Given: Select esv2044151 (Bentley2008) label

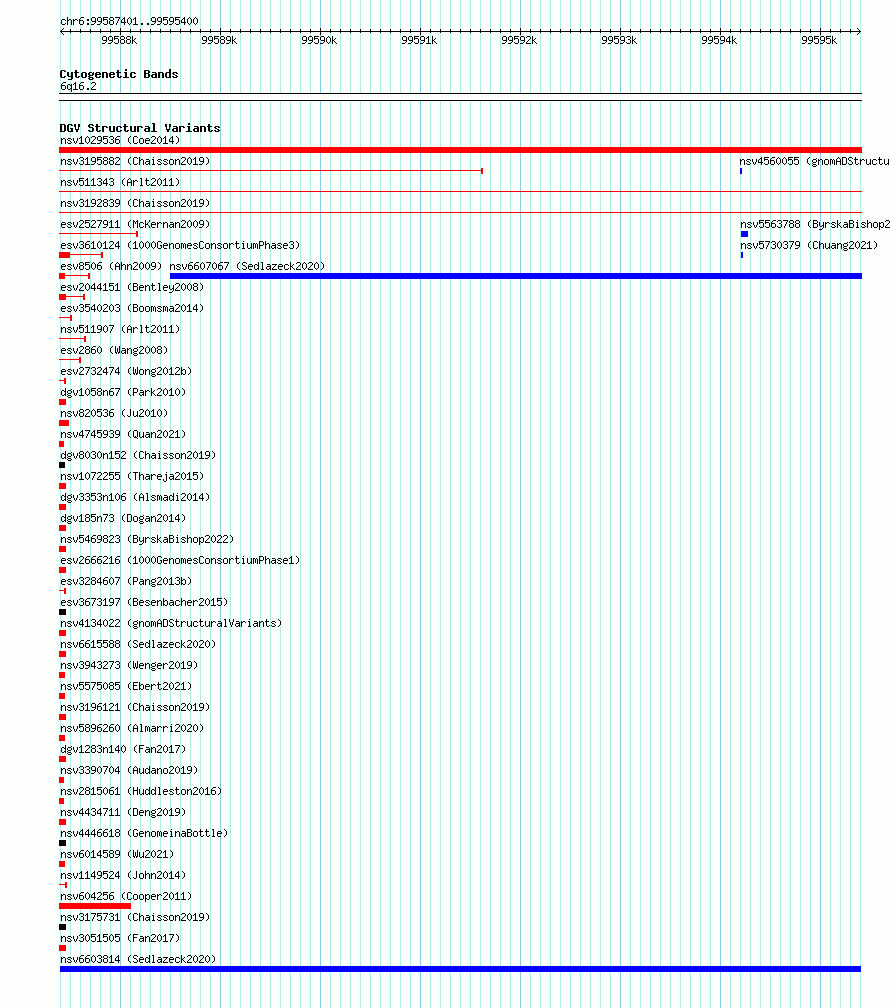Looking at the screenshot, I should click(x=132, y=287).
